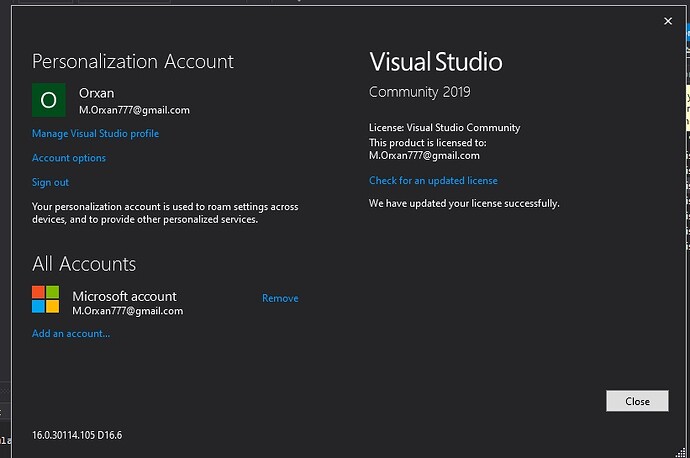Image resolution: width=690 pixels, height=458 pixels.
Task: Click email under Orxan profile name
Action: [x=134, y=110]
